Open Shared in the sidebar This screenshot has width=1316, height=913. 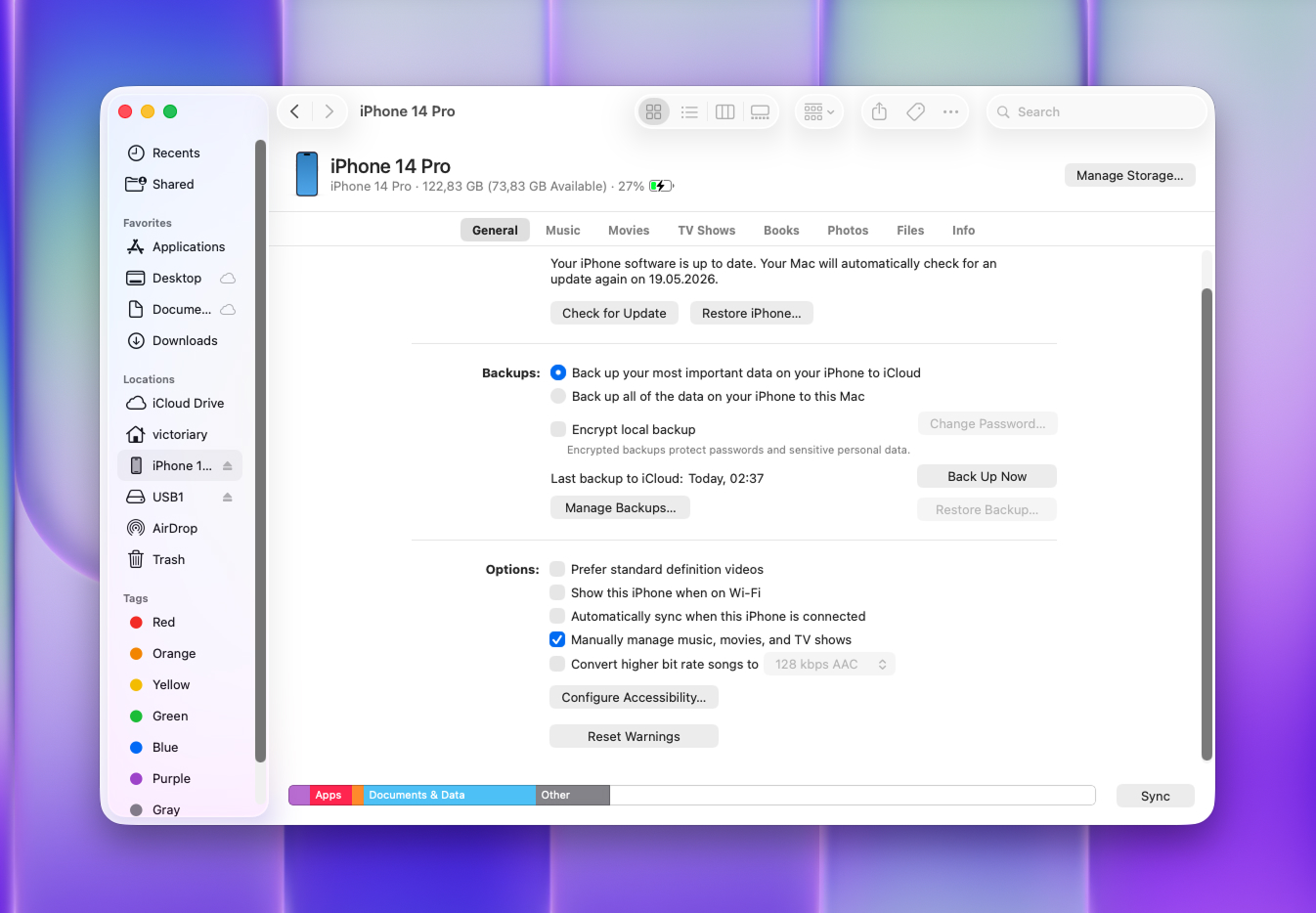pyautogui.click(x=180, y=185)
